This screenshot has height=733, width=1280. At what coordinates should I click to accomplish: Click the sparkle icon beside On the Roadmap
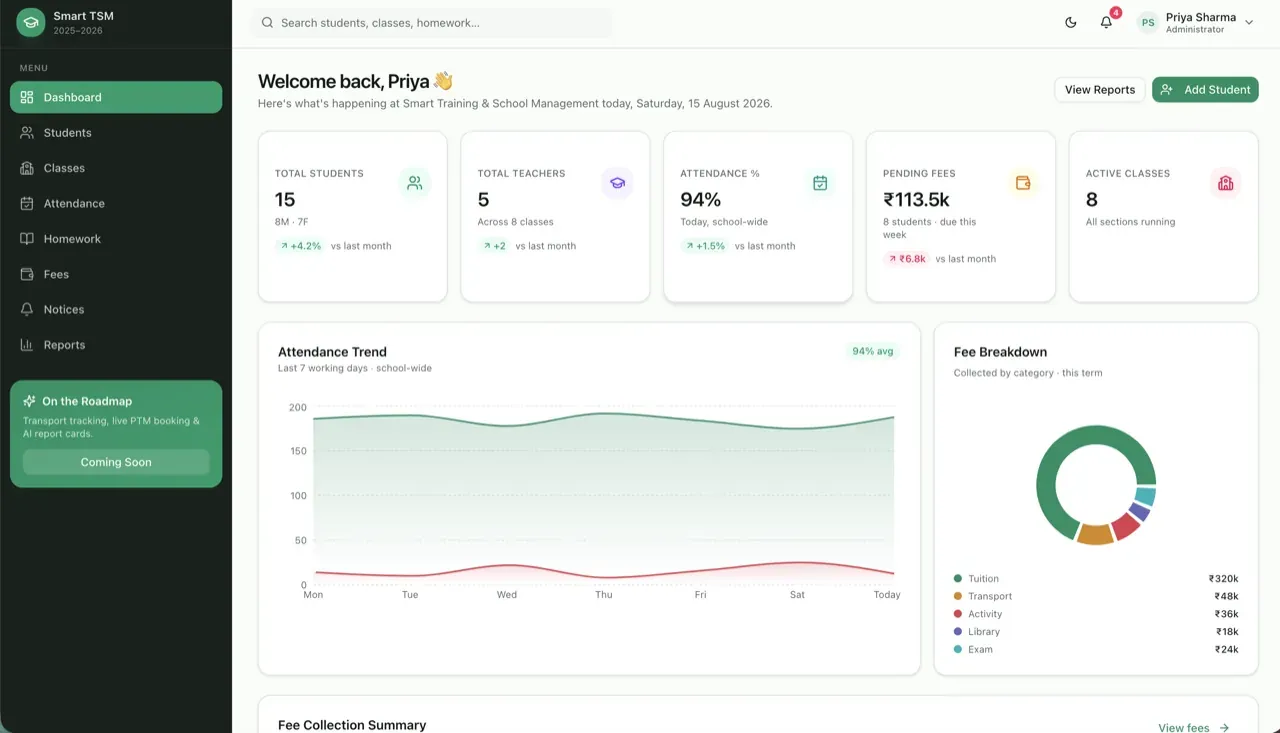[29, 401]
